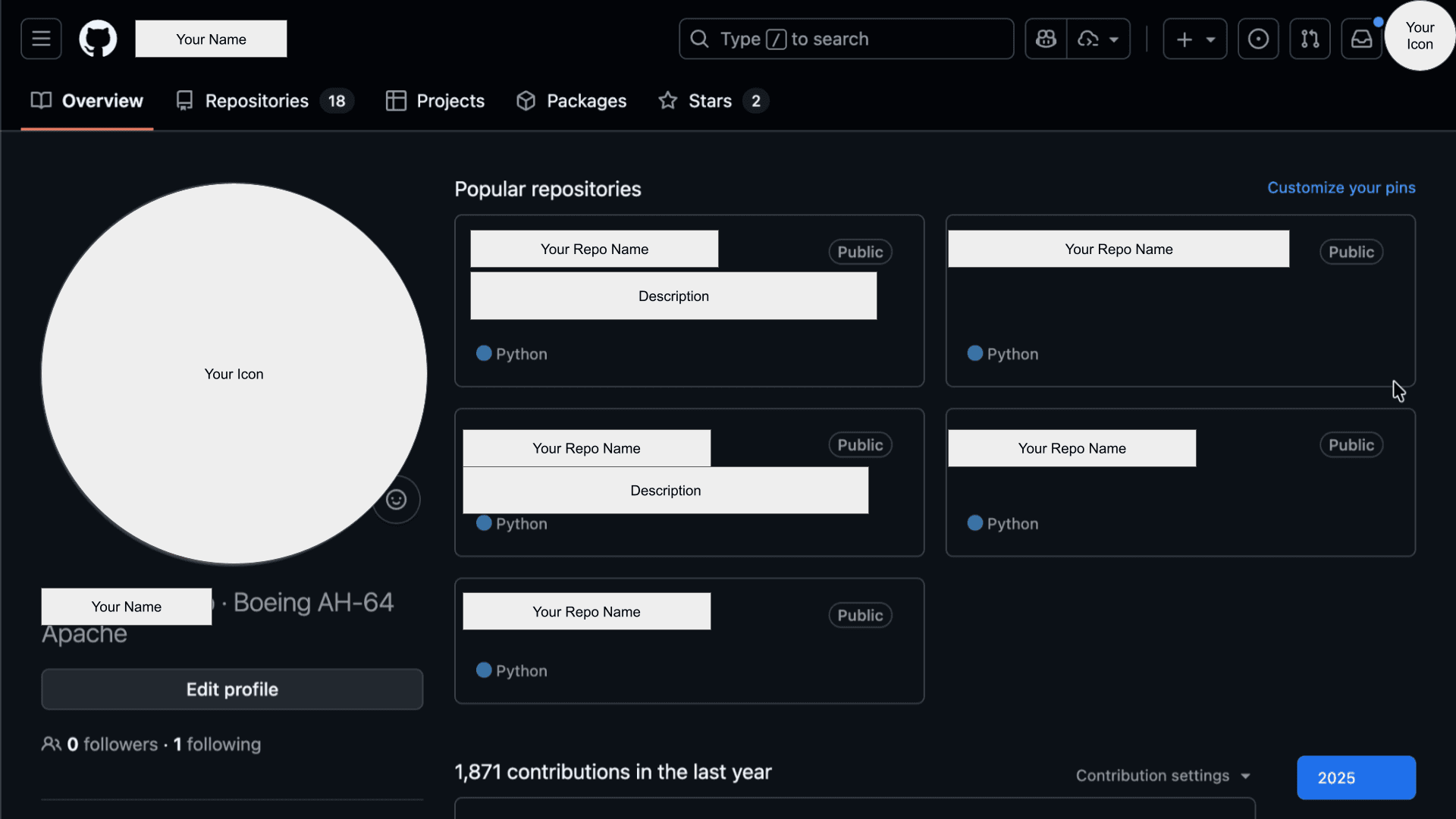Click the GitHub Octocat logo
1456x819 pixels.
(x=98, y=39)
